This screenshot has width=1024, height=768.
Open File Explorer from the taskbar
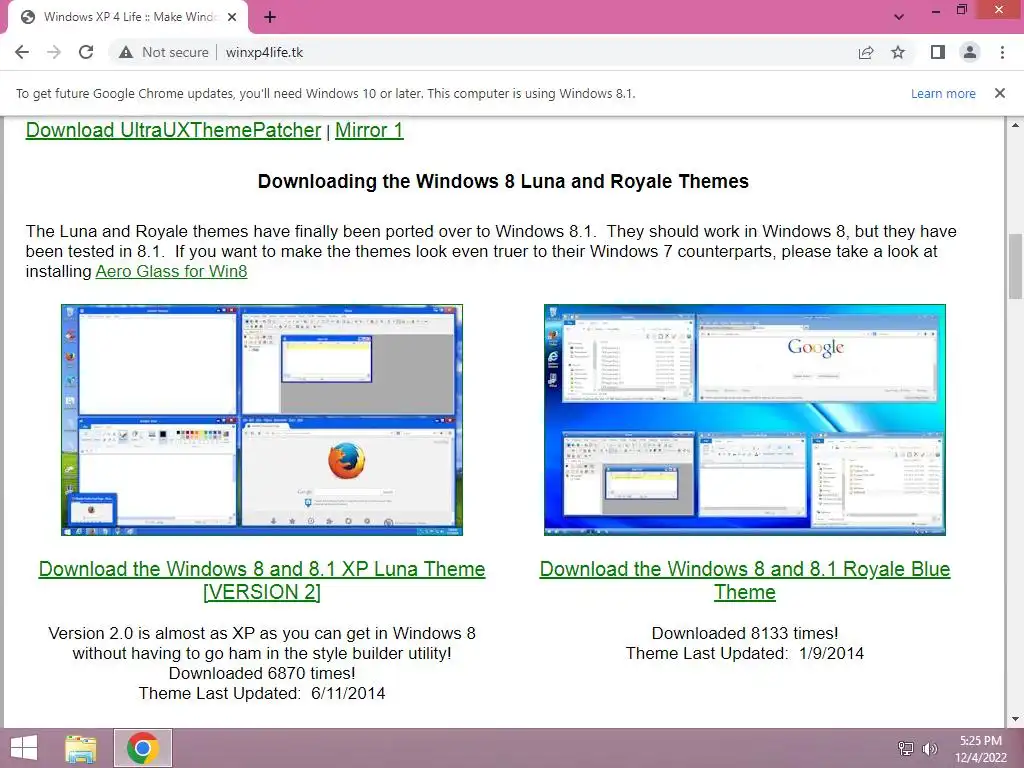click(81, 748)
